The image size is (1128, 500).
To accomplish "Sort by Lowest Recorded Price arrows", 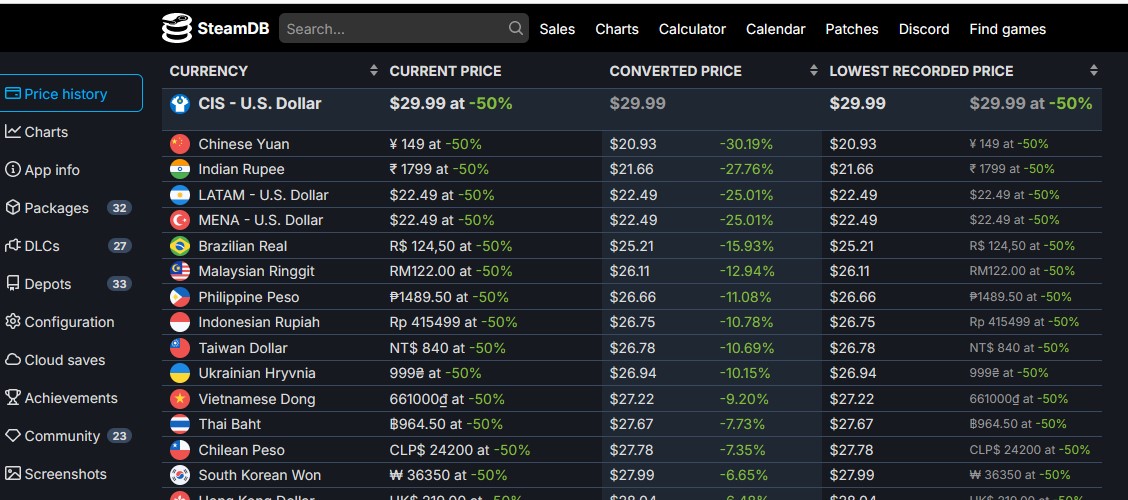I will pyautogui.click(x=1094, y=71).
